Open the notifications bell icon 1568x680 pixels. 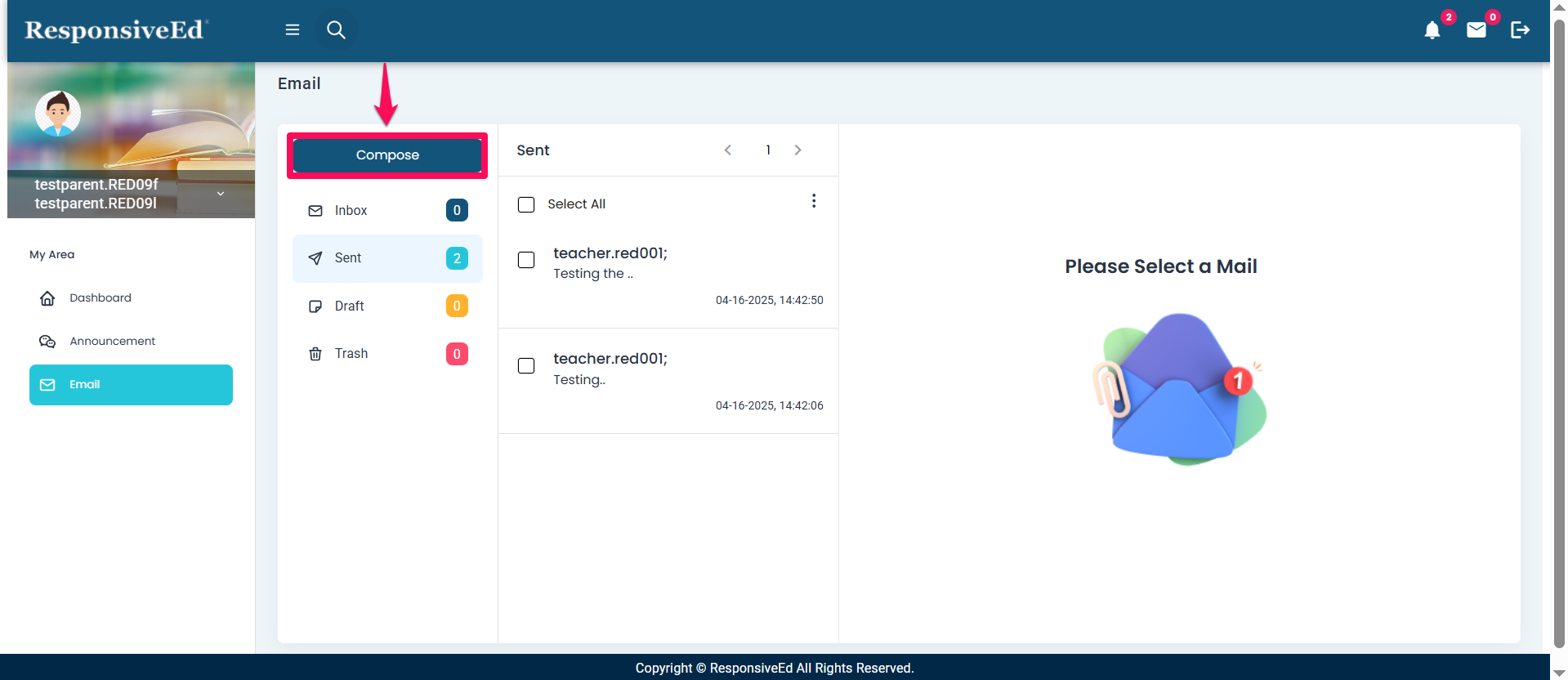point(1432,31)
